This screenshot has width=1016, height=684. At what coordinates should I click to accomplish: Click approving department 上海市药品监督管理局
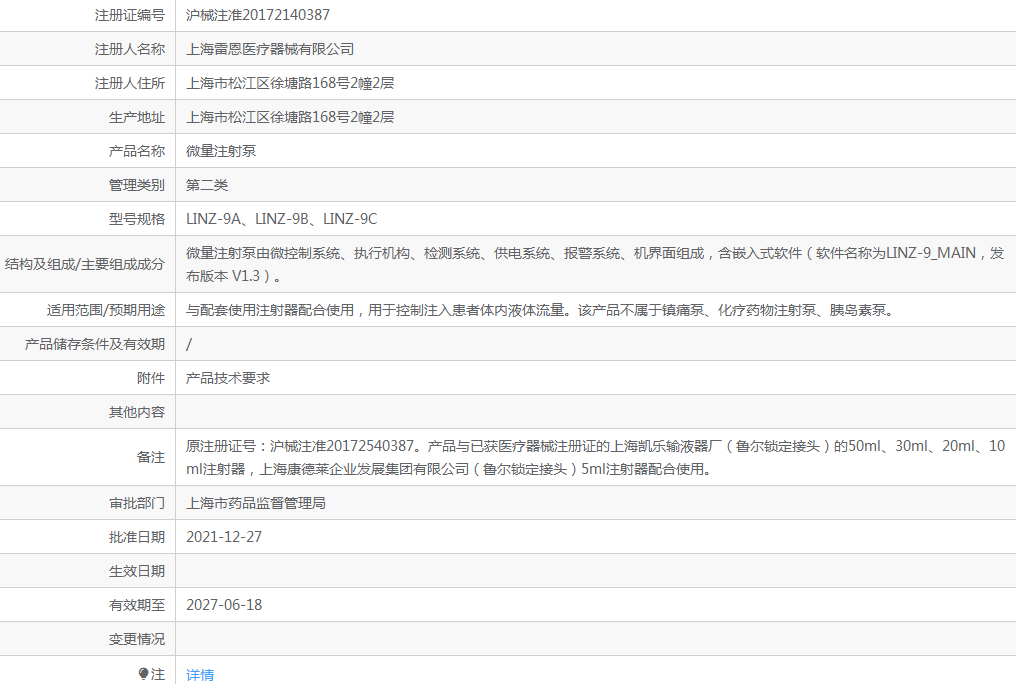256,503
